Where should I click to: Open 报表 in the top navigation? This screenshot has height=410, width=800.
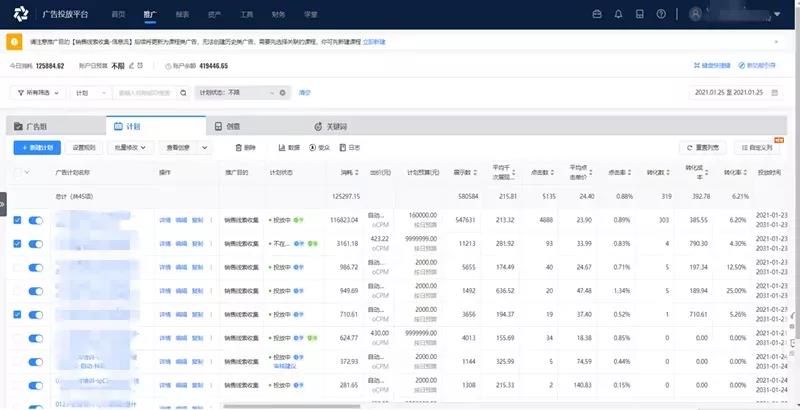tap(181, 14)
